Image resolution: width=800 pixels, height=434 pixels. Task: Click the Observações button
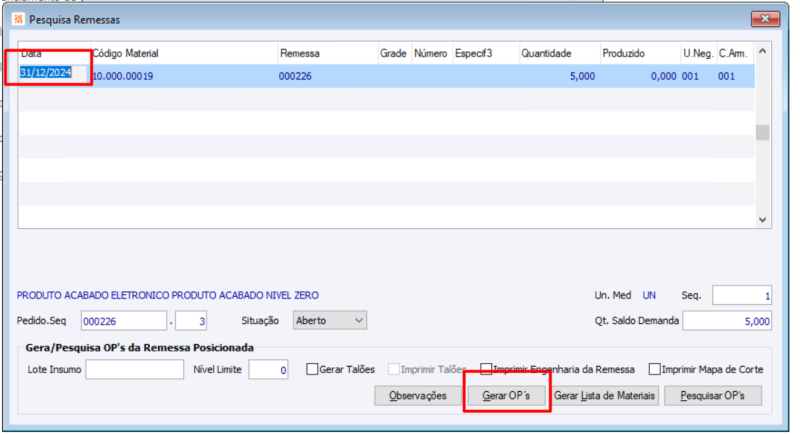(417, 396)
